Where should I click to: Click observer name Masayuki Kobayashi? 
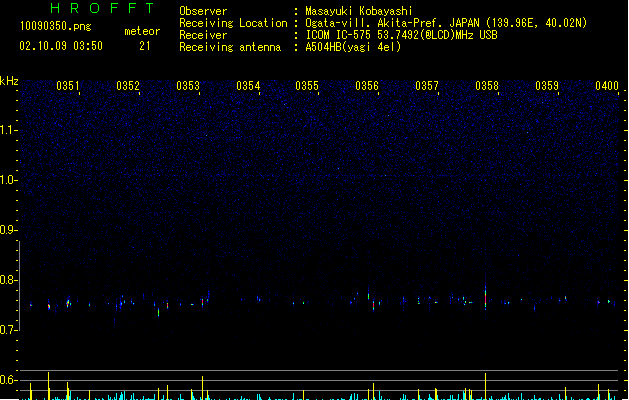(x=359, y=11)
